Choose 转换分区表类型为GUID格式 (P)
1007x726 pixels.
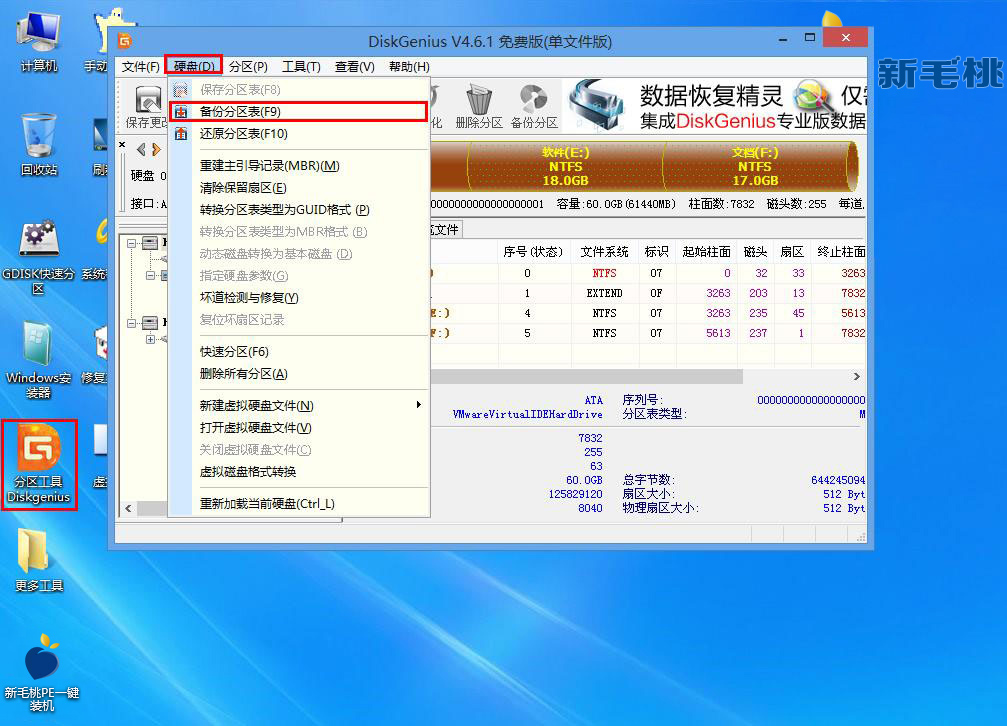pos(299,209)
